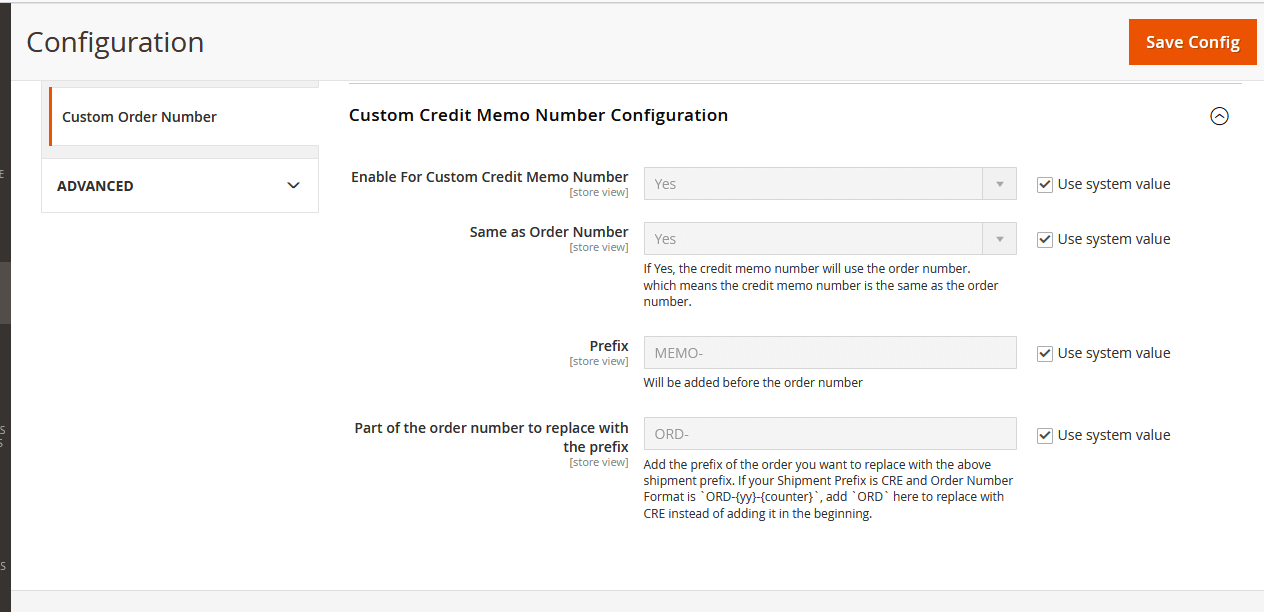Uncheck system value for Same as Order Number
The image size is (1264, 612).
pyautogui.click(x=1045, y=240)
